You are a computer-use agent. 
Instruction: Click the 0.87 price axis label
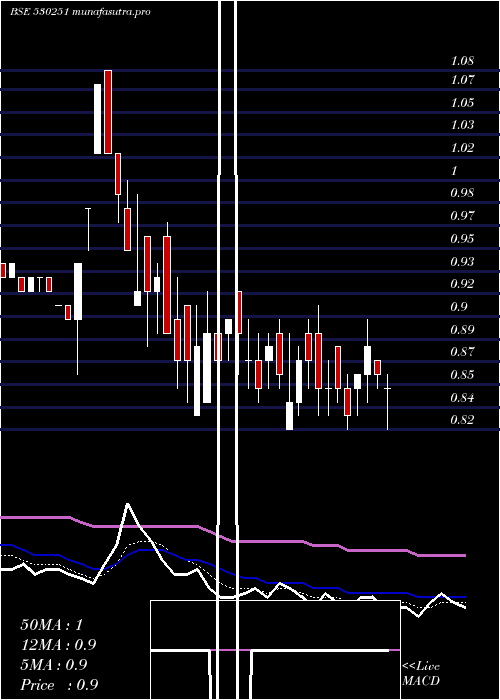462,351
